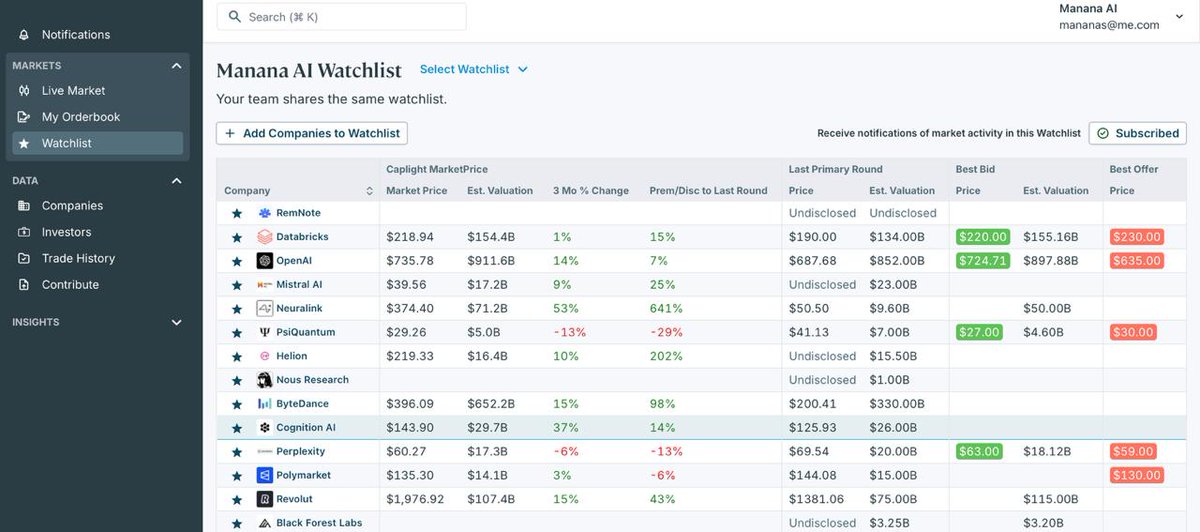The width and height of the screenshot is (1200, 532).
Task: Open the Black Forest Labs link
Action: pos(319,523)
